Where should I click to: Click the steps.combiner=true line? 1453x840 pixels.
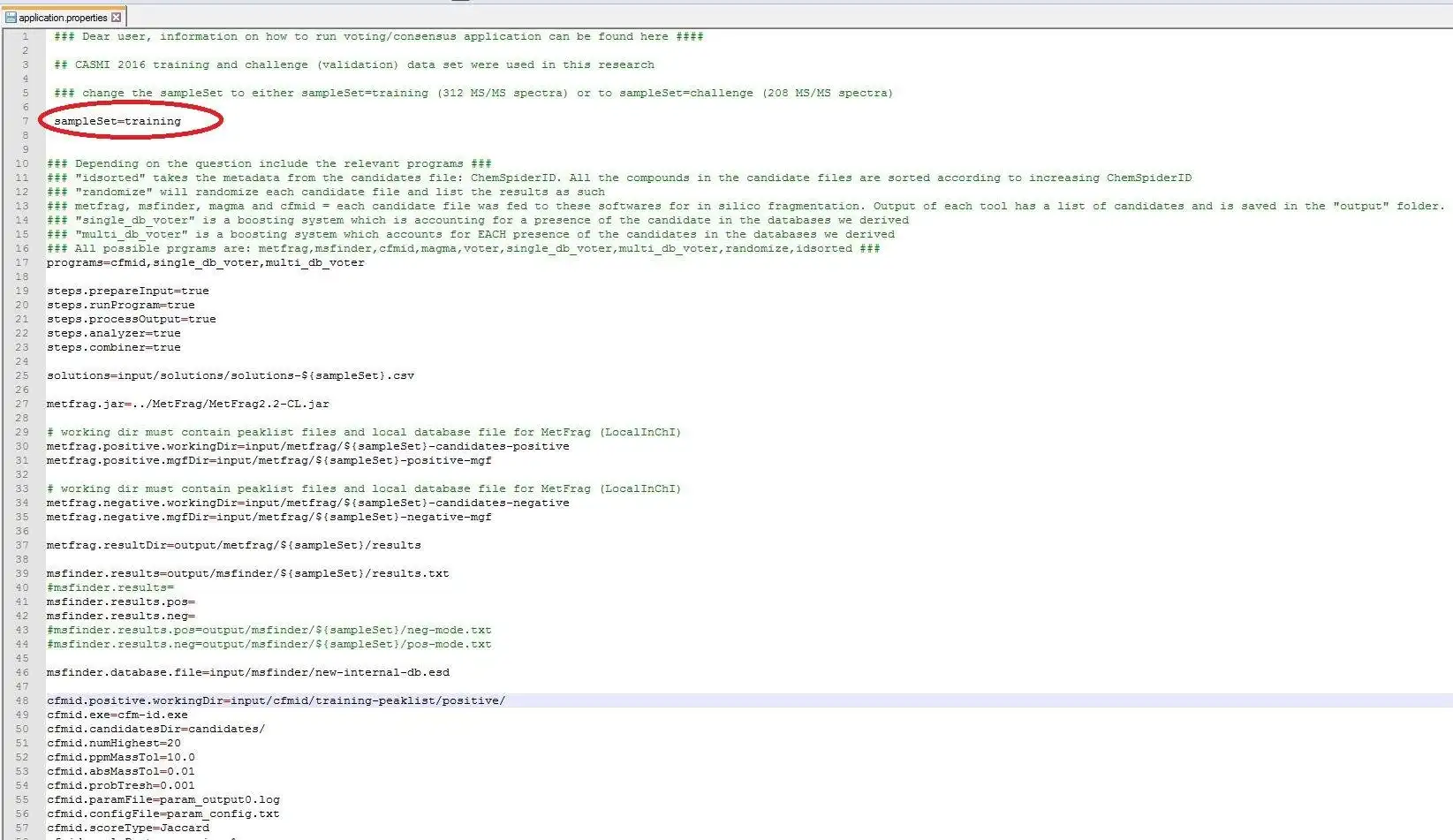[114, 347]
